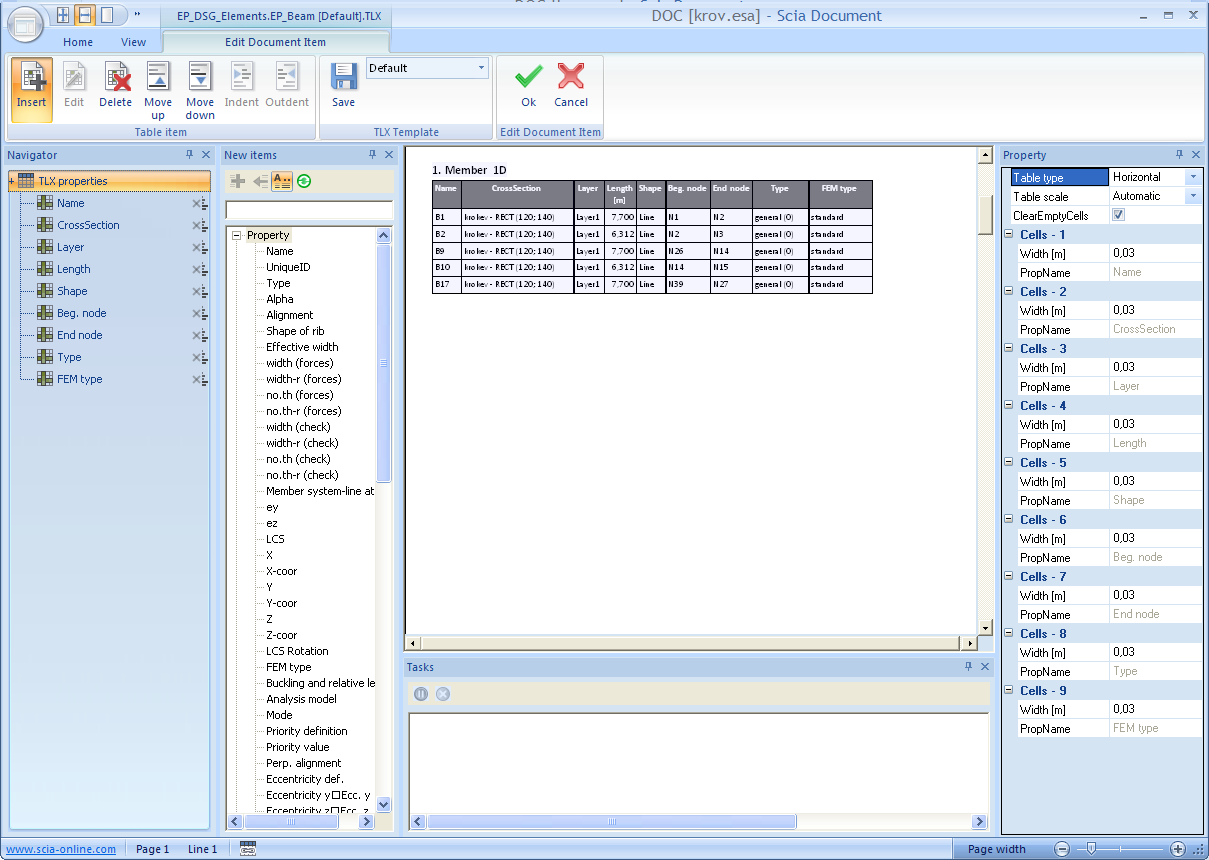
Task: Pin the Navigator panel
Action: (189, 155)
